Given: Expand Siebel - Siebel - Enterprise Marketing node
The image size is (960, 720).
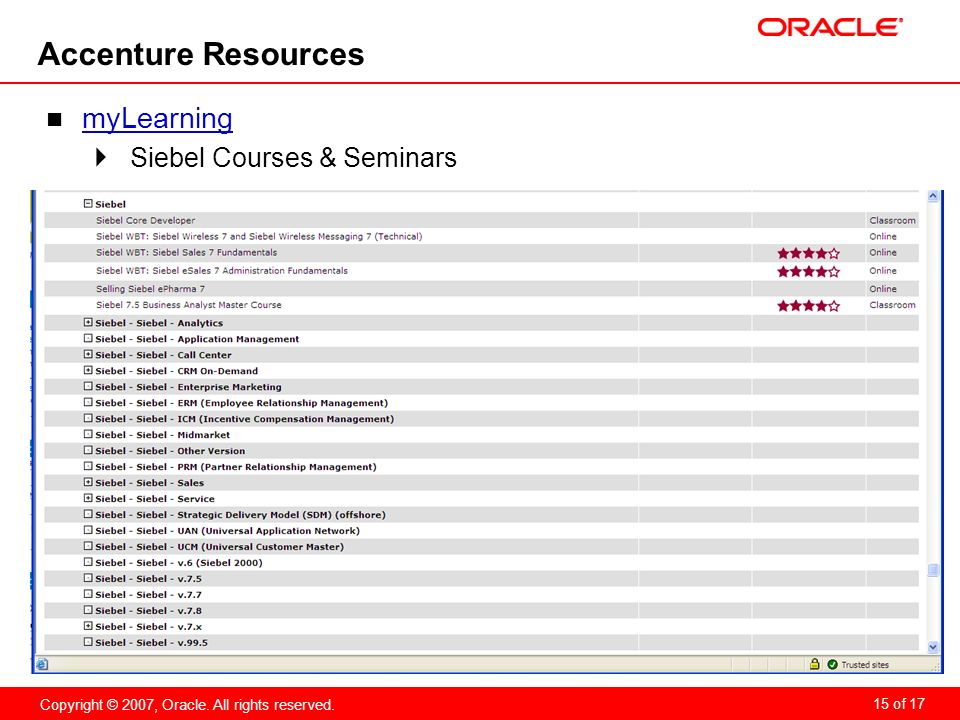Looking at the screenshot, I should click(x=88, y=386).
